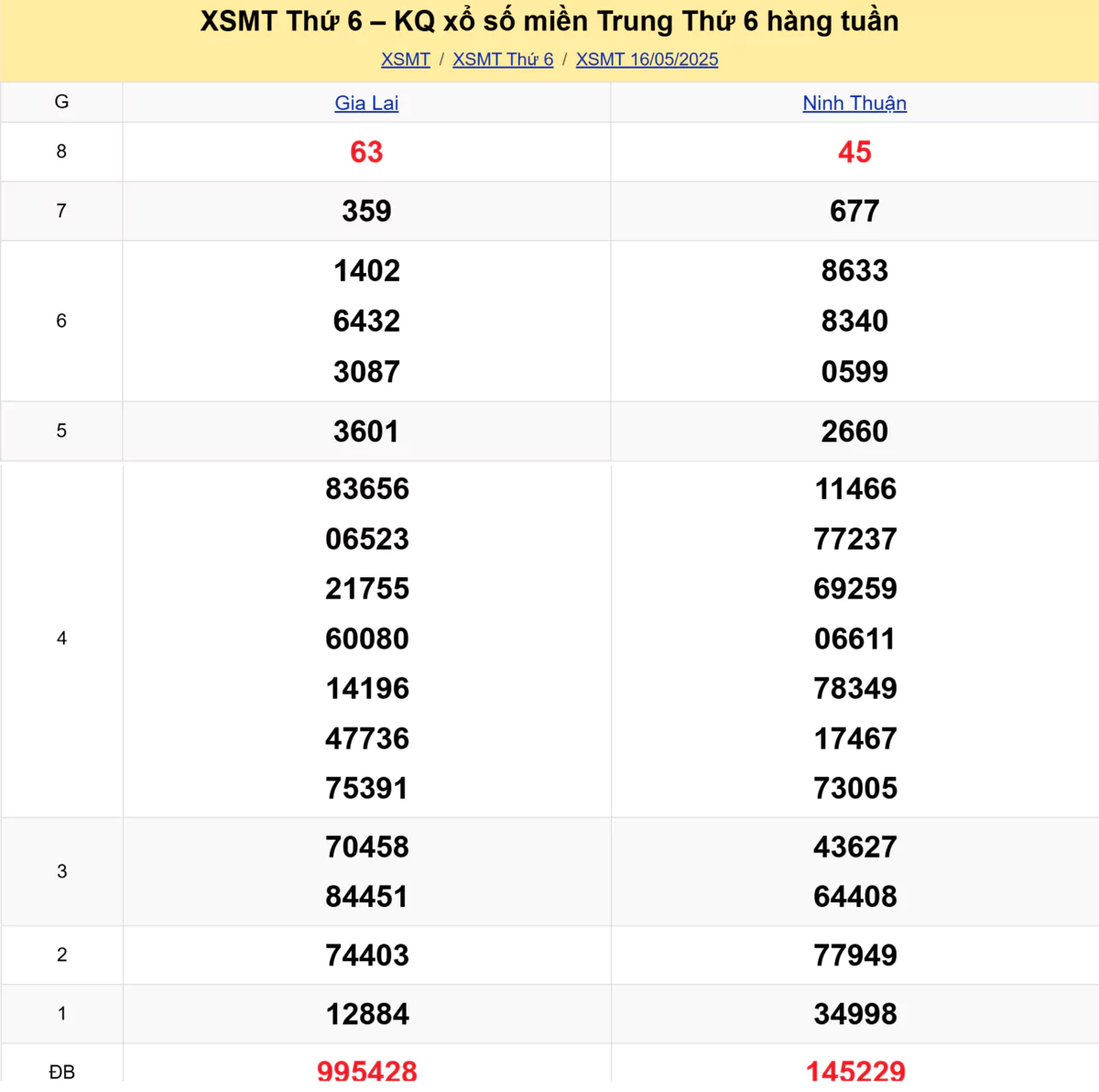Click the prize 5 row label
This screenshot has width=1099, height=1092.
(61, 431)
